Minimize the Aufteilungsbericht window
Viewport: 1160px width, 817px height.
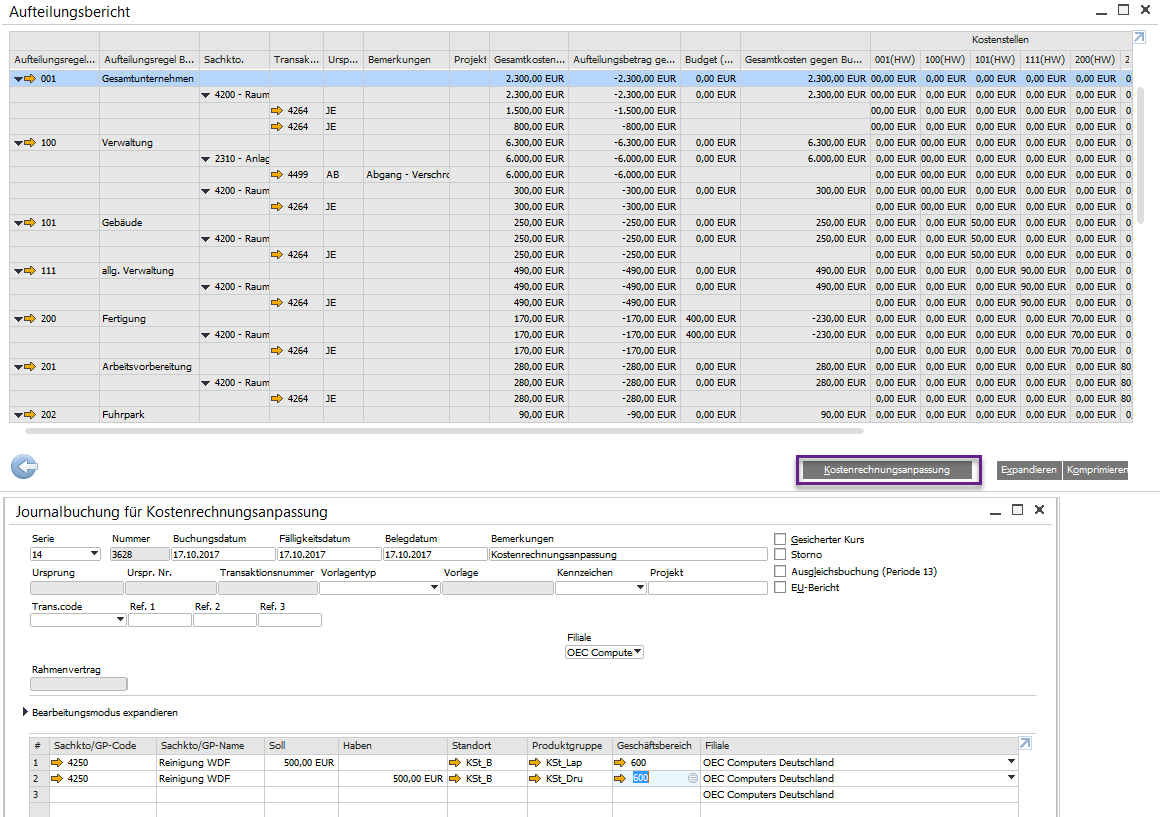tap(1102, 11)
